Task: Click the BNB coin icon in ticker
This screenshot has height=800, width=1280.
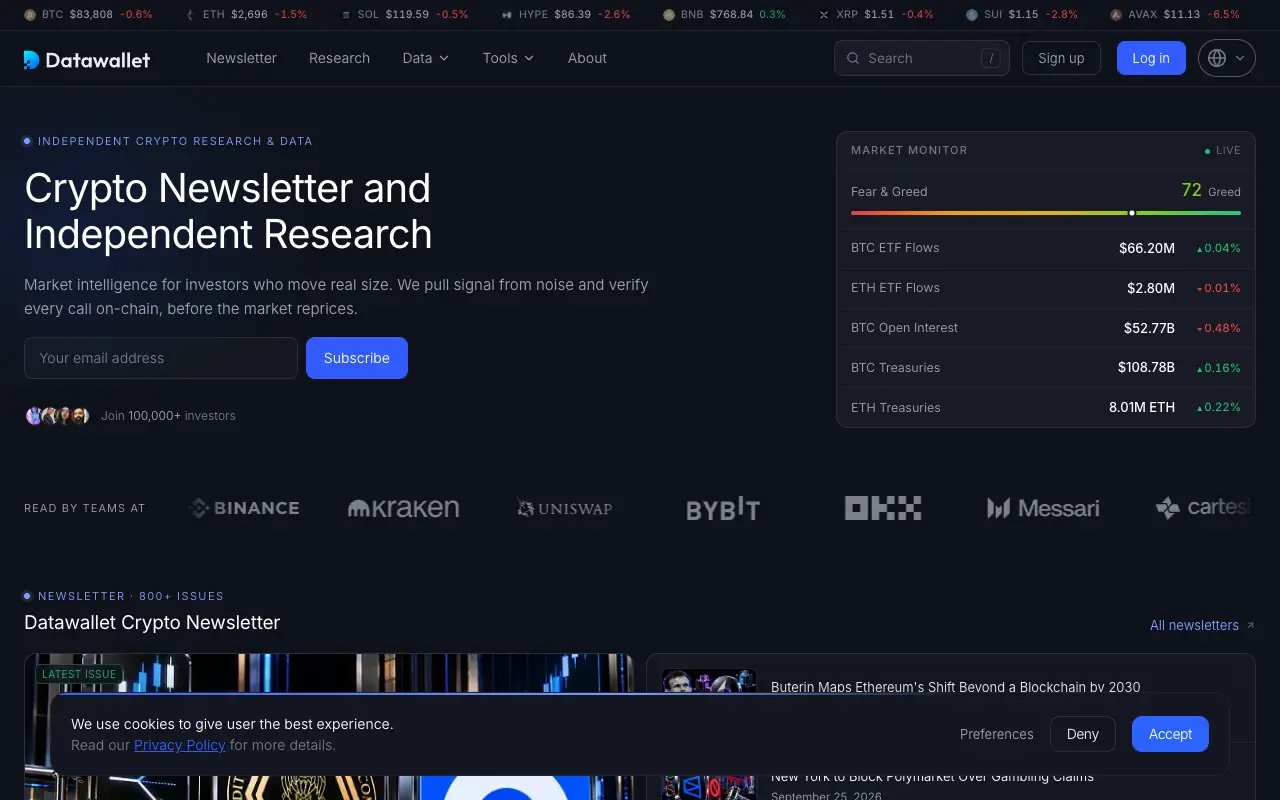Action: point(669,15)
